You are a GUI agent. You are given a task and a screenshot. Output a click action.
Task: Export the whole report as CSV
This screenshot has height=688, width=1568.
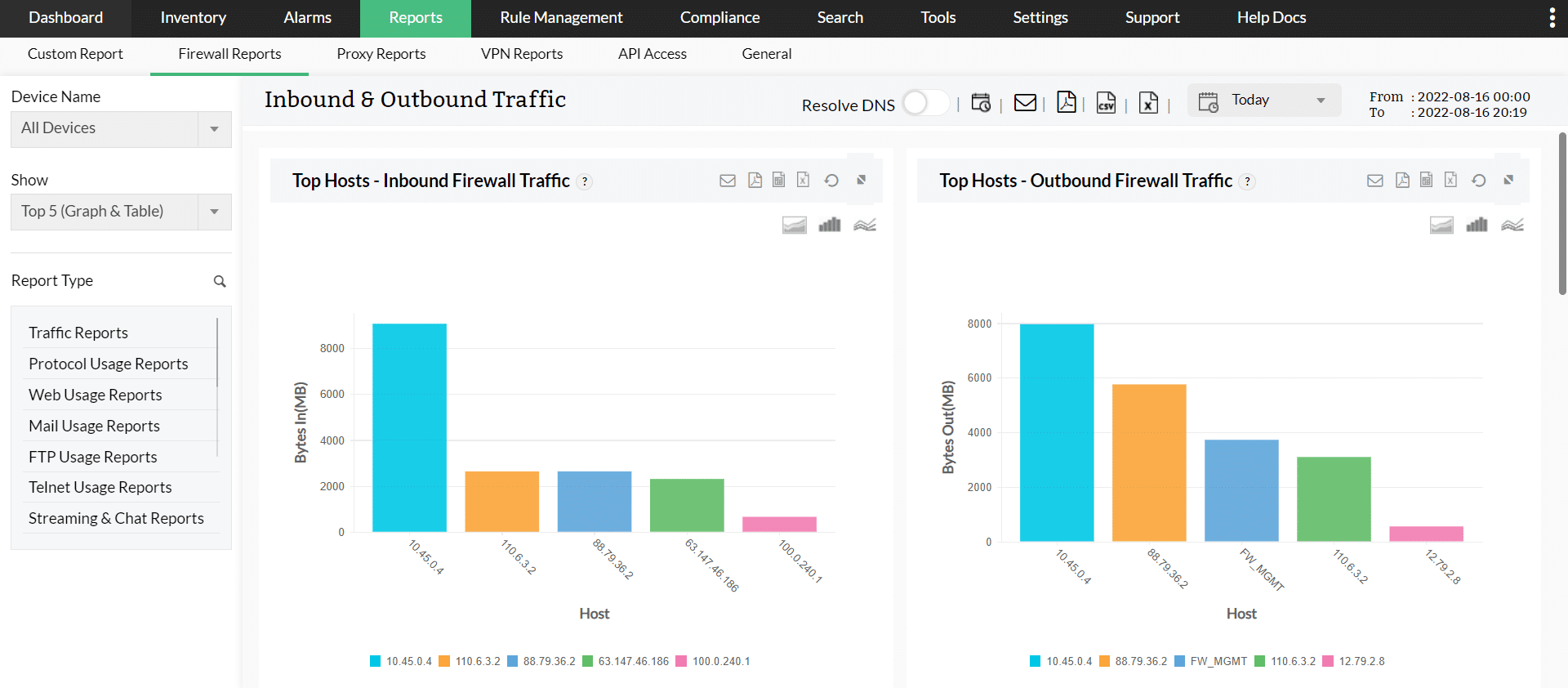tap(1106, 103)
